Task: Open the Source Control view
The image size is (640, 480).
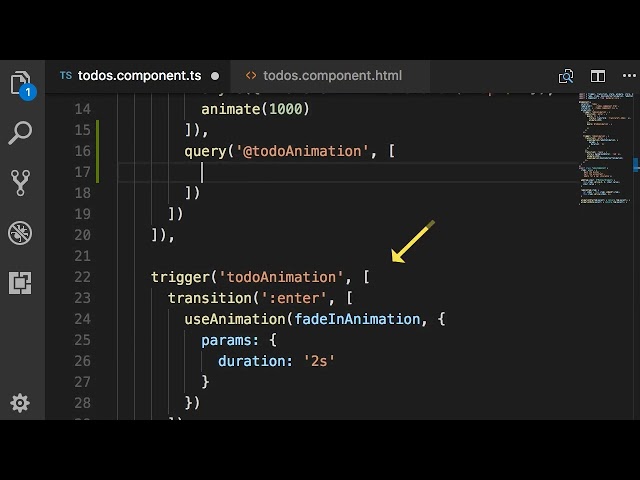Action: coord(20,183)
